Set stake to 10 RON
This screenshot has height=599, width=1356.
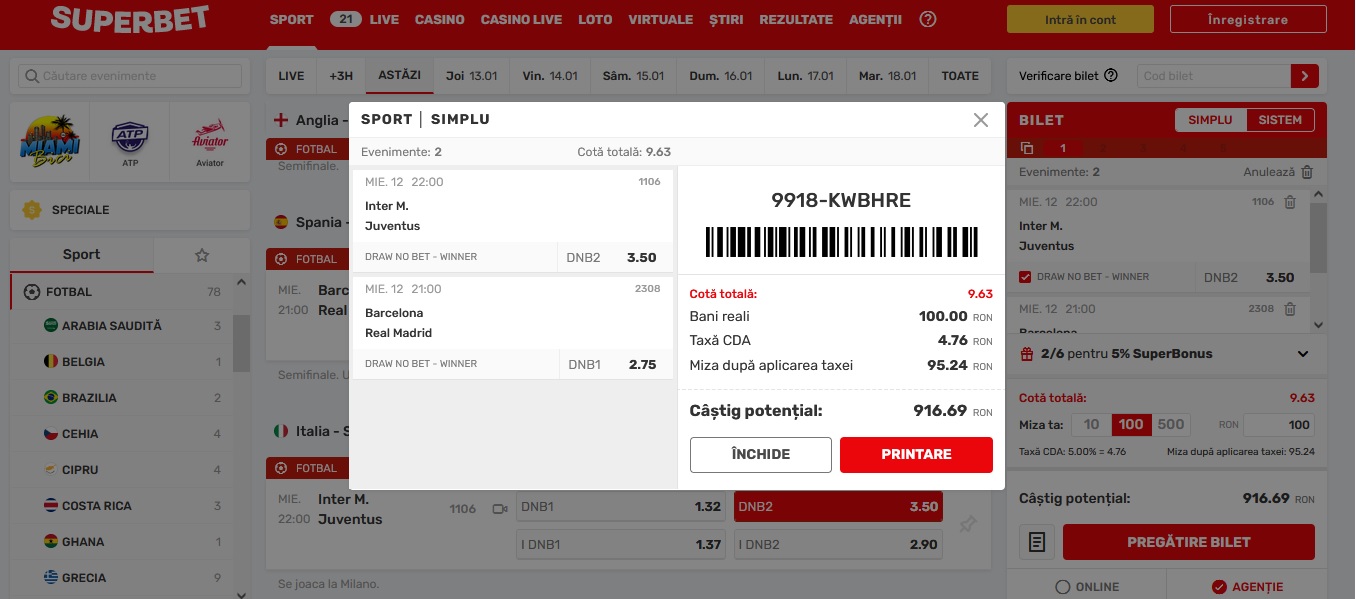(x=1091, y=425)
